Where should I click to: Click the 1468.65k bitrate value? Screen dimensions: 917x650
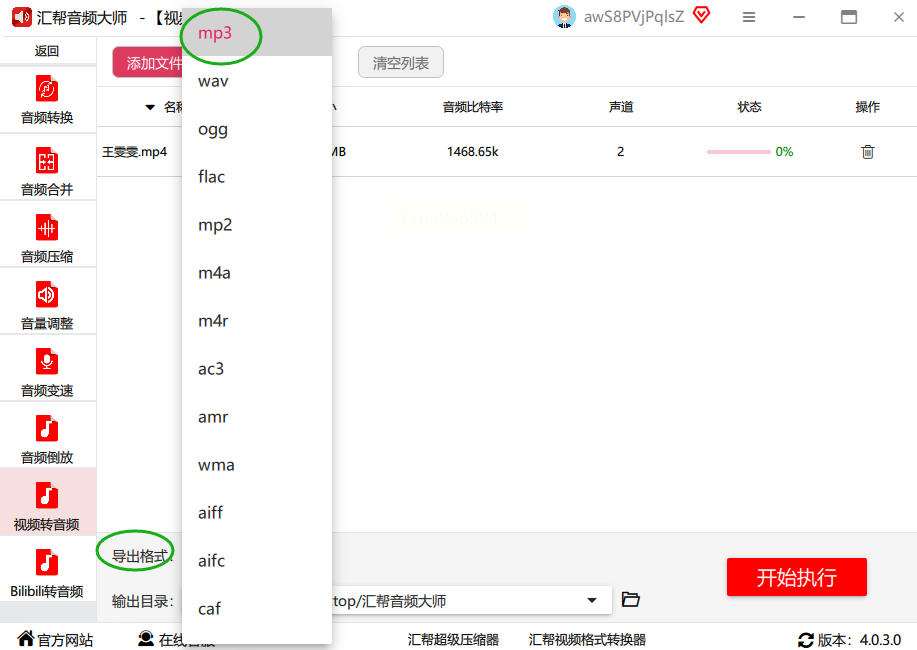473,152
